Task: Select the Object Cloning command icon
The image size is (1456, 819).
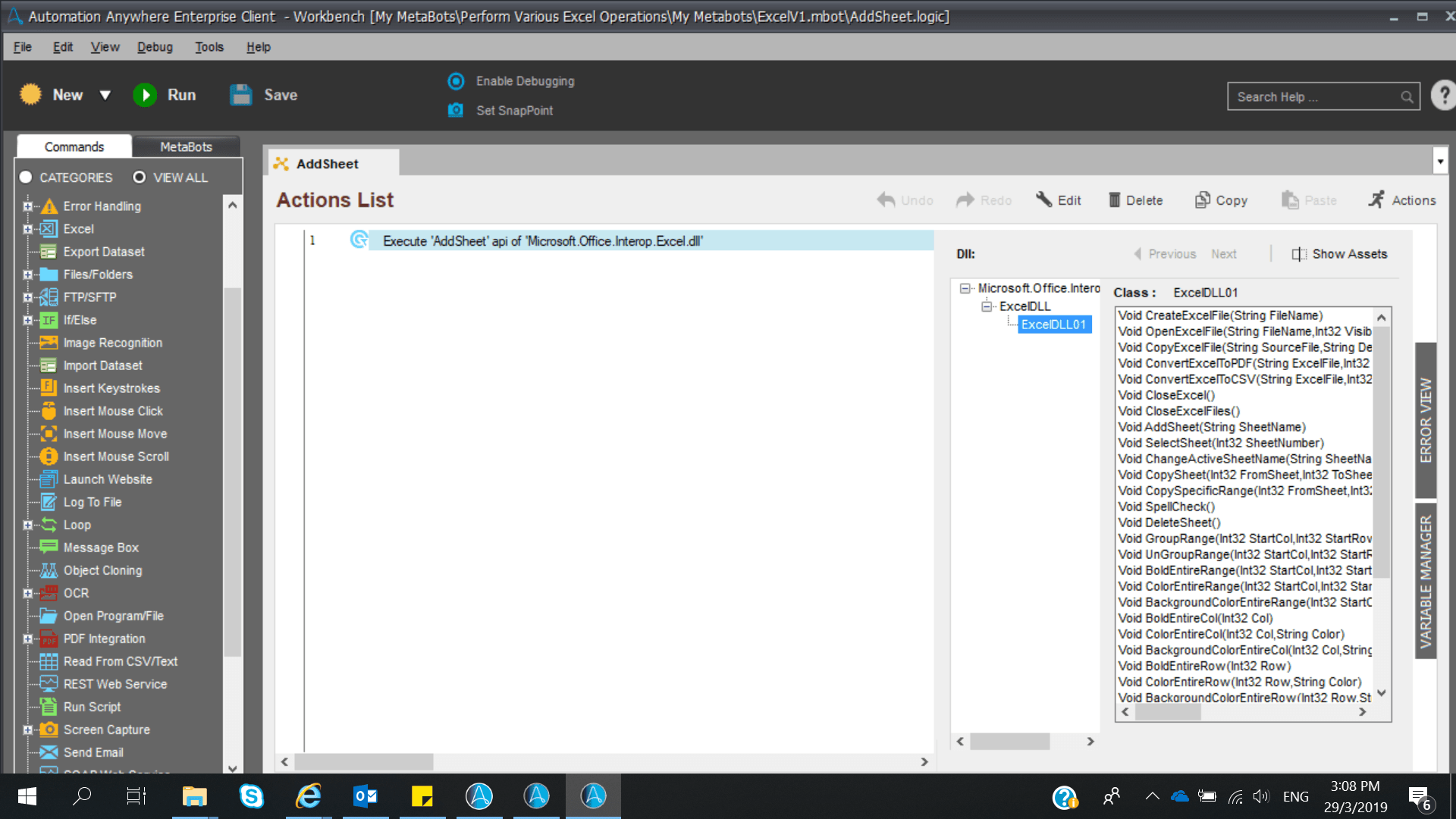Action: click(49, 570)
